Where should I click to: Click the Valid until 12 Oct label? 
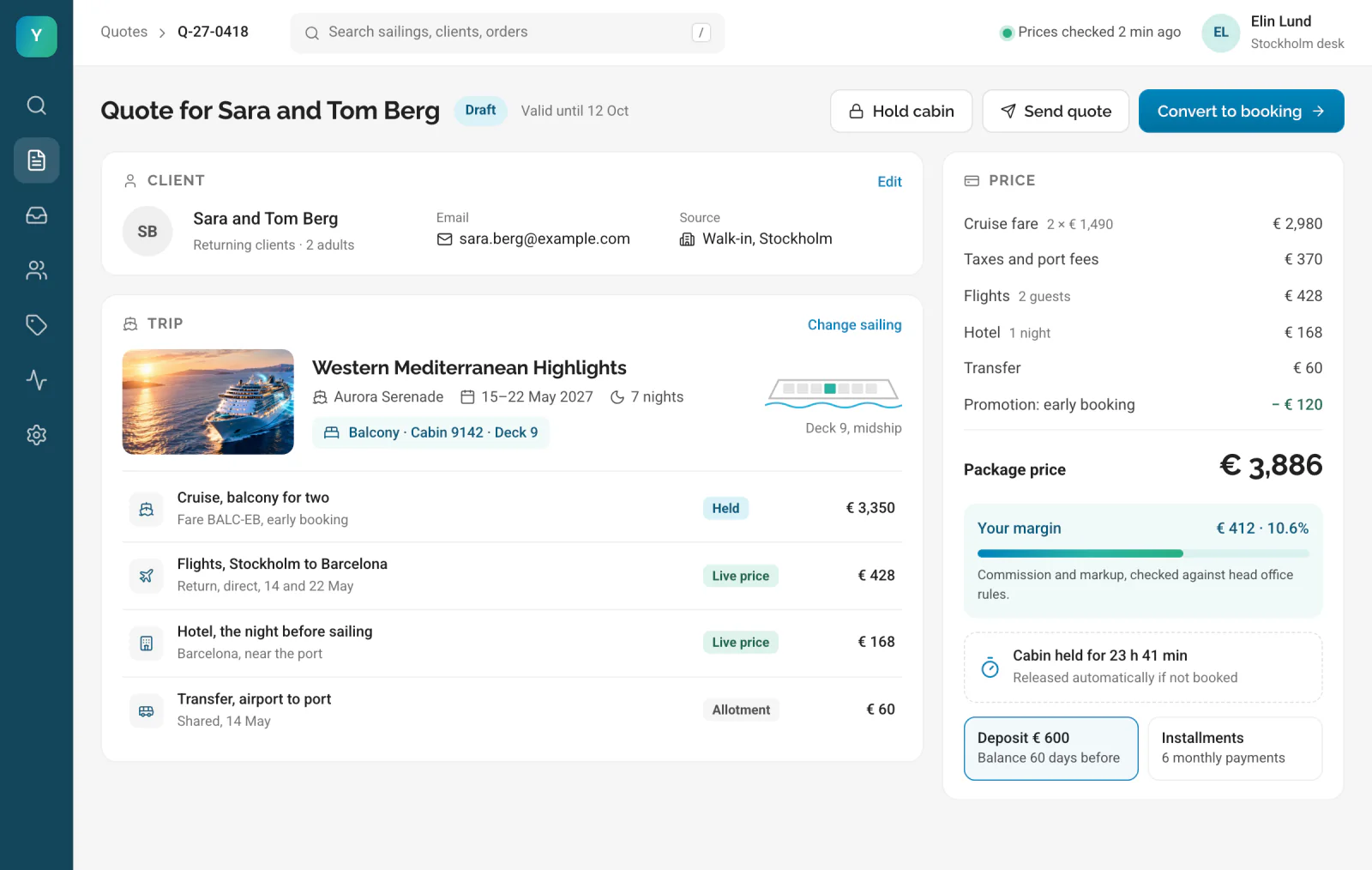pyautogui.click(x=575, y=112)
